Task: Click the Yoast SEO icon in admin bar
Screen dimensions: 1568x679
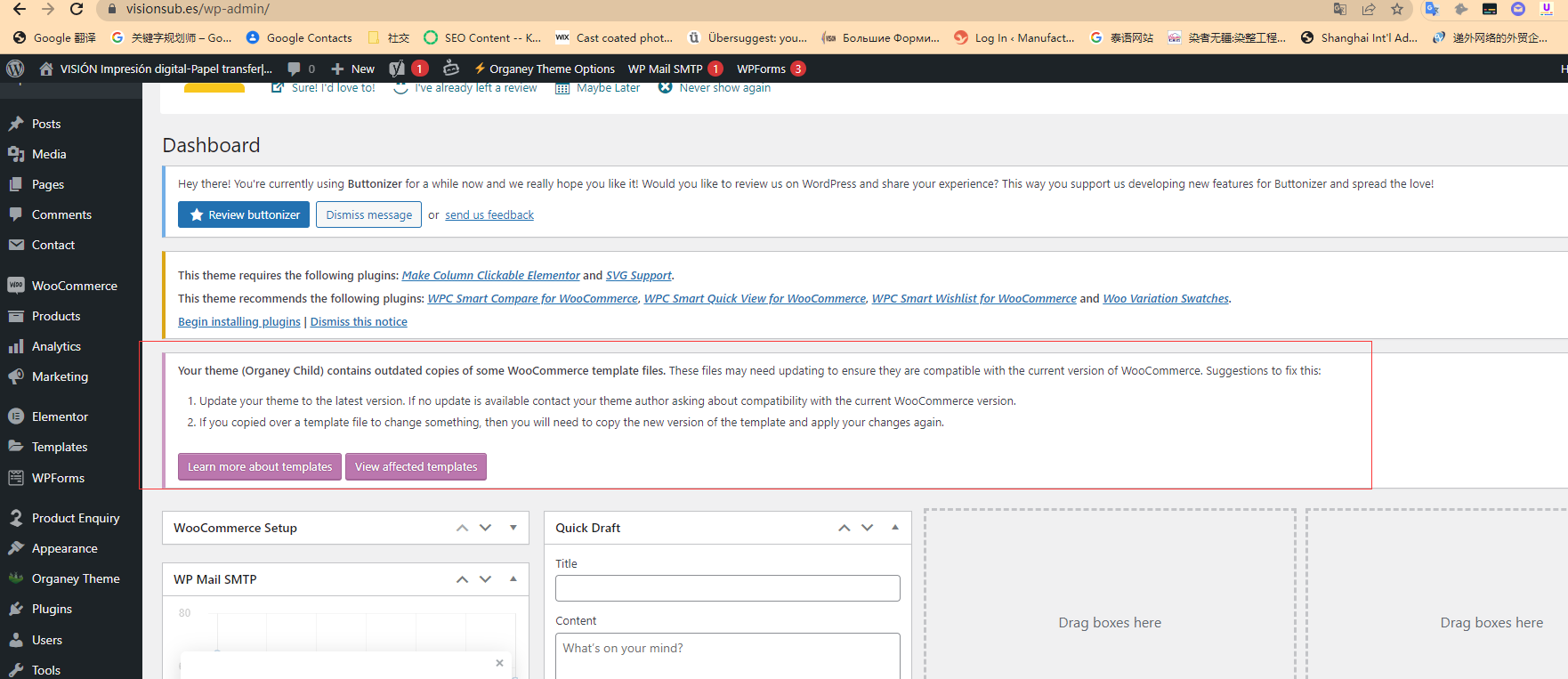Action: pos(397,69)
